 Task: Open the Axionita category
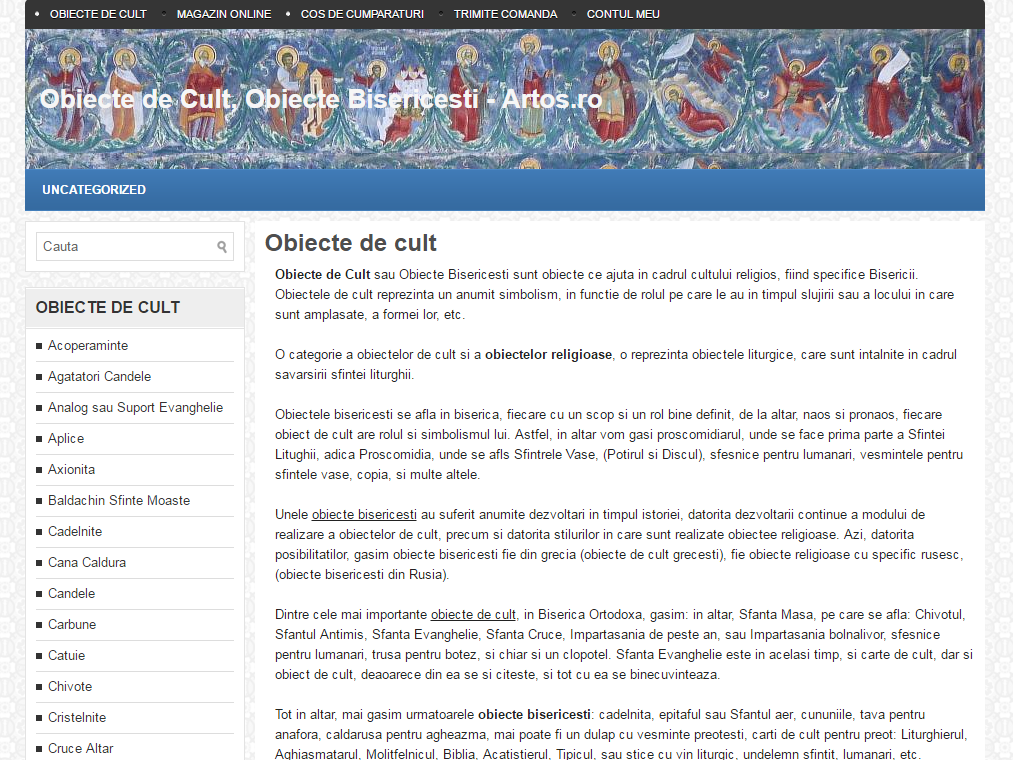(72, 470)
